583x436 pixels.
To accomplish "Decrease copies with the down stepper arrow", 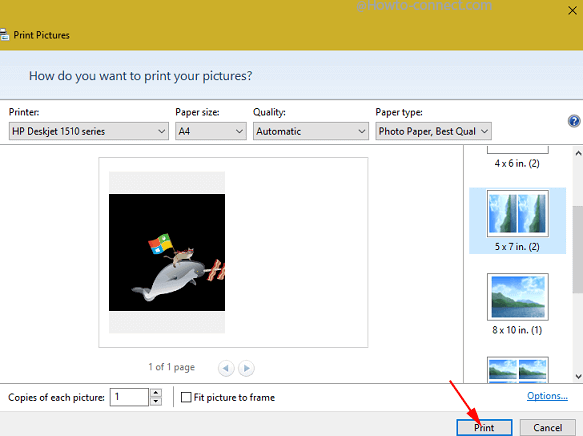I will point(156,401).
